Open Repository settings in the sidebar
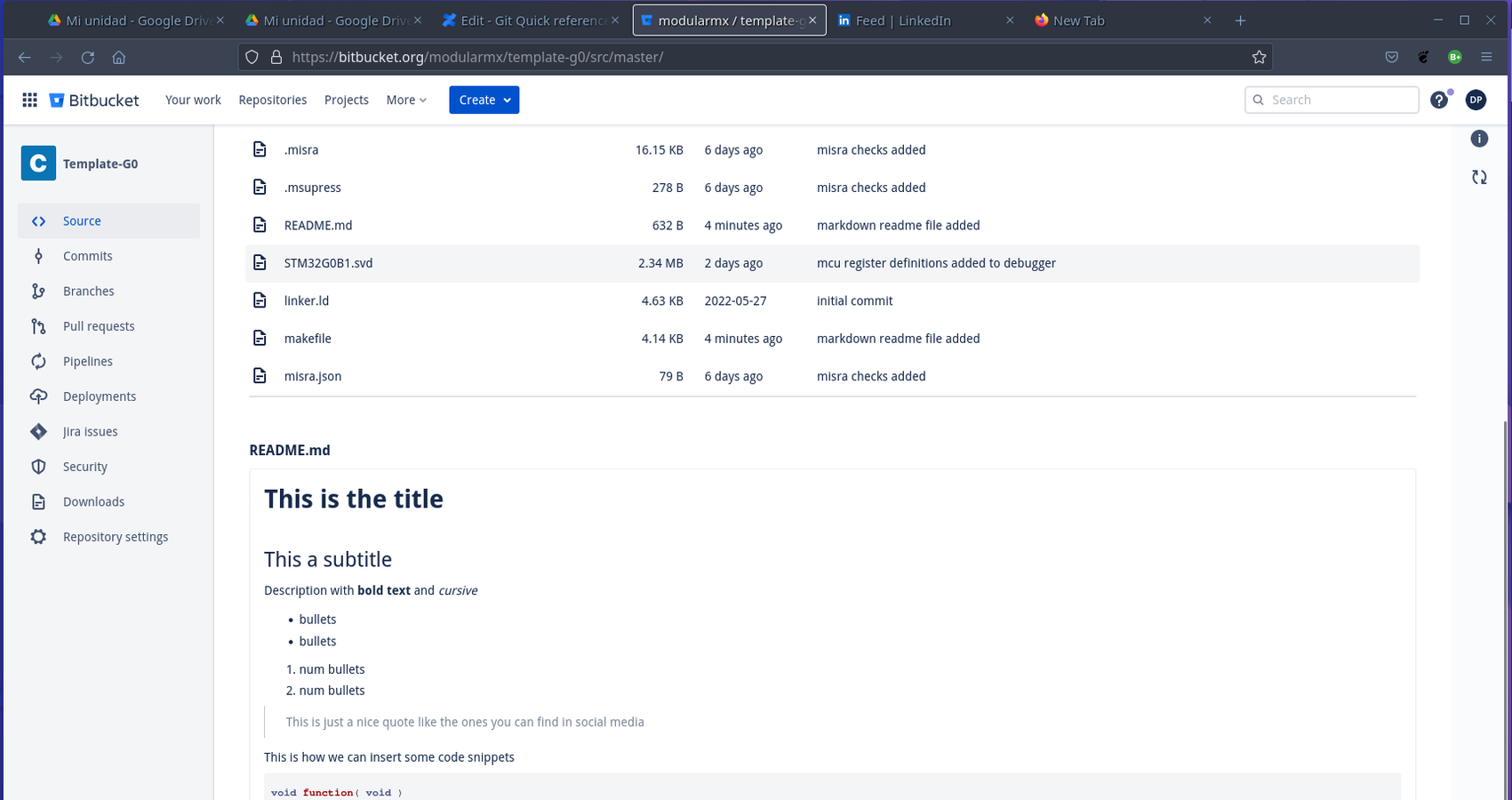The image size is (1512, 800). pos(115,537)
